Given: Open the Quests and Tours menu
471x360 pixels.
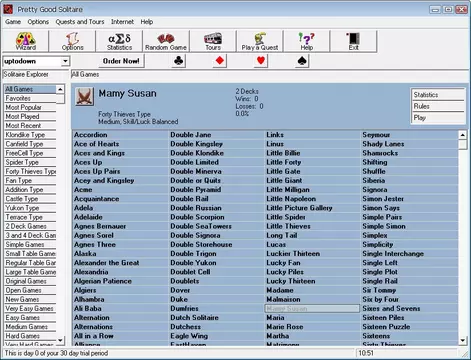Looking at the screenshot, I should click(x=80, y=22).
